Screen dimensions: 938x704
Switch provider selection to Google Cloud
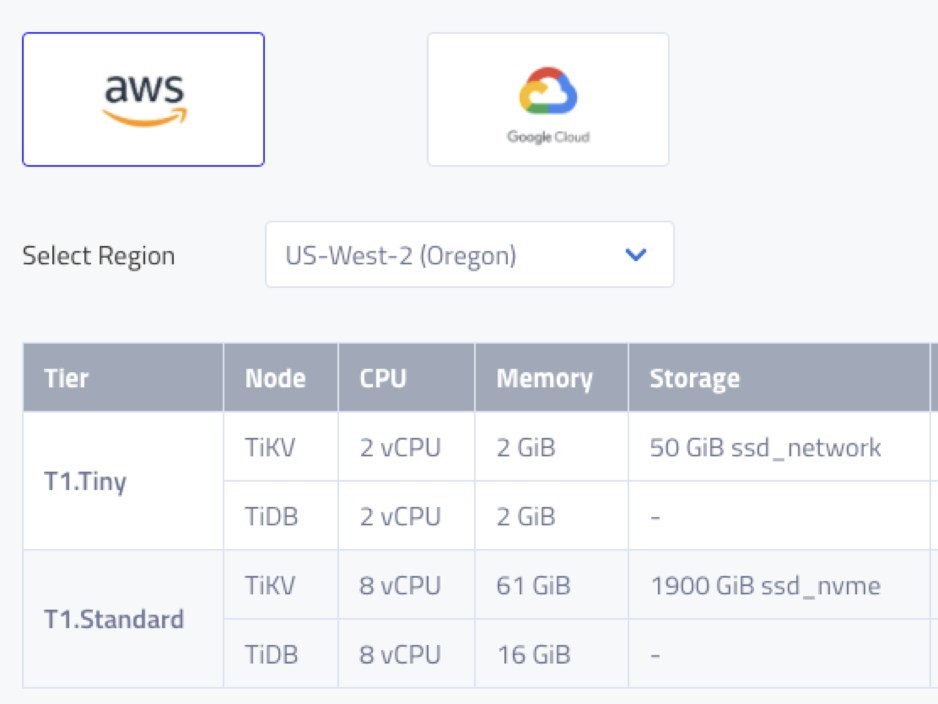[x=548, y=97]
